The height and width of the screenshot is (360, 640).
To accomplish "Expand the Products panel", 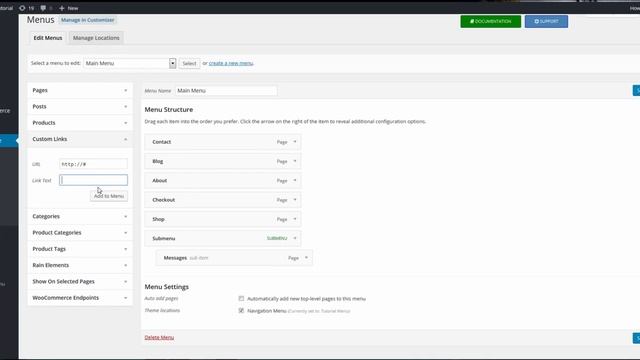I will pos(80,123).
